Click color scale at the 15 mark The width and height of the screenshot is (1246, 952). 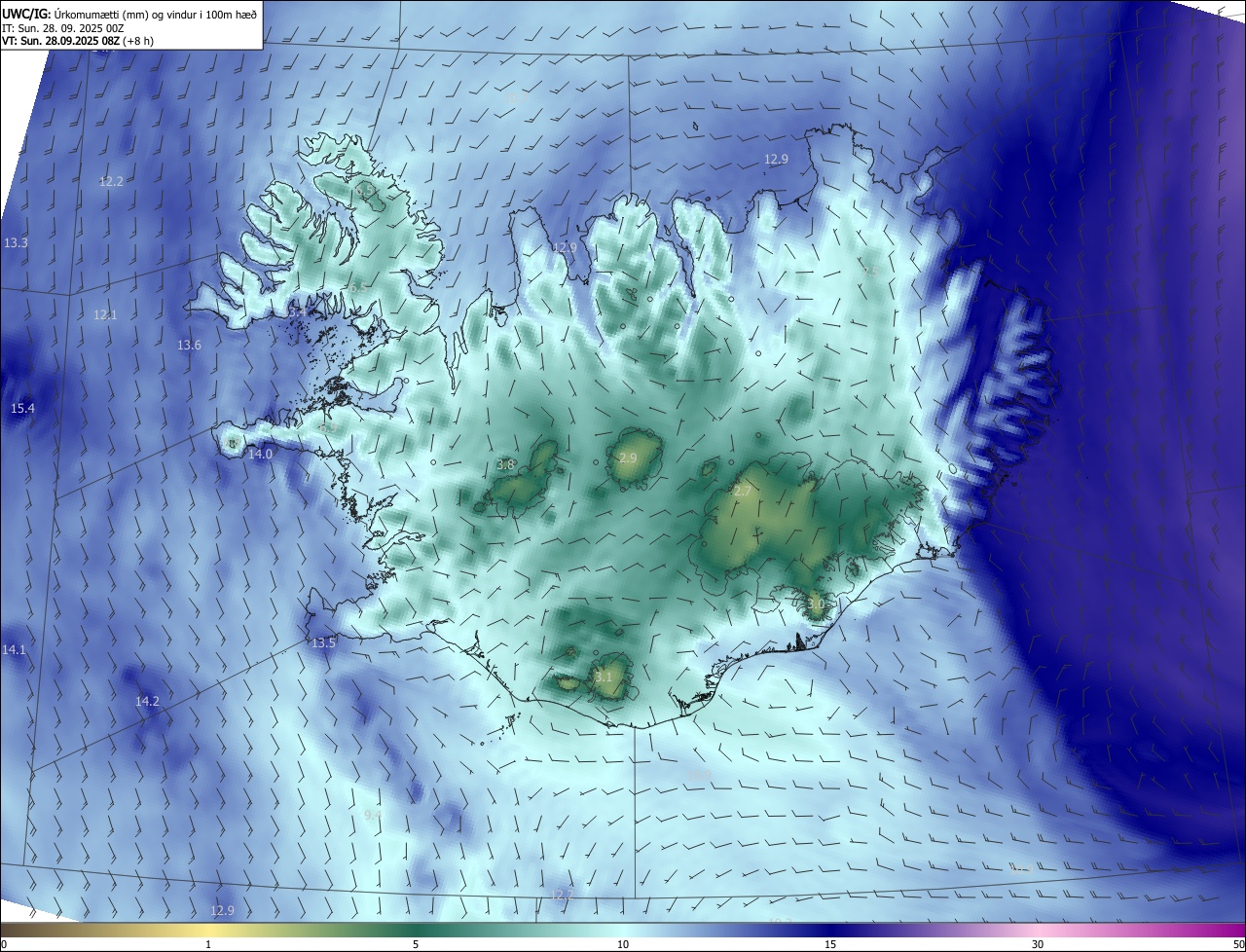pyautogui.click(x=830, y=944)
